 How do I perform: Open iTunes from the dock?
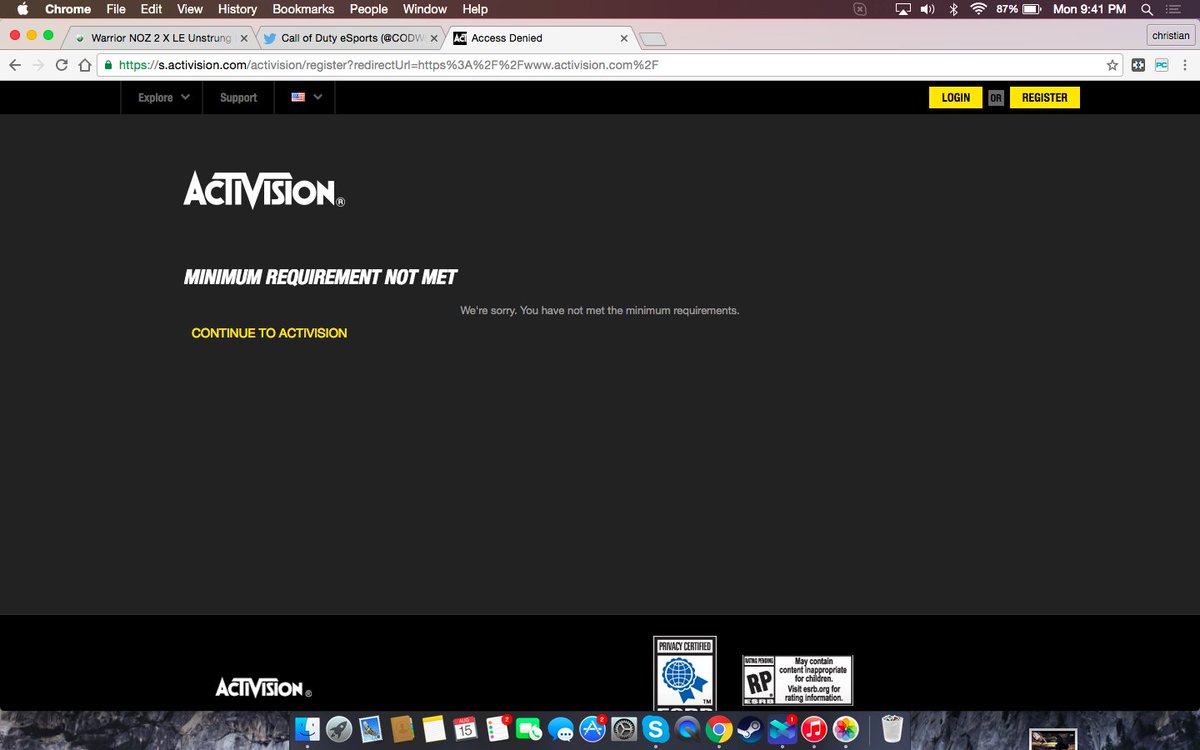click(813, 729)
